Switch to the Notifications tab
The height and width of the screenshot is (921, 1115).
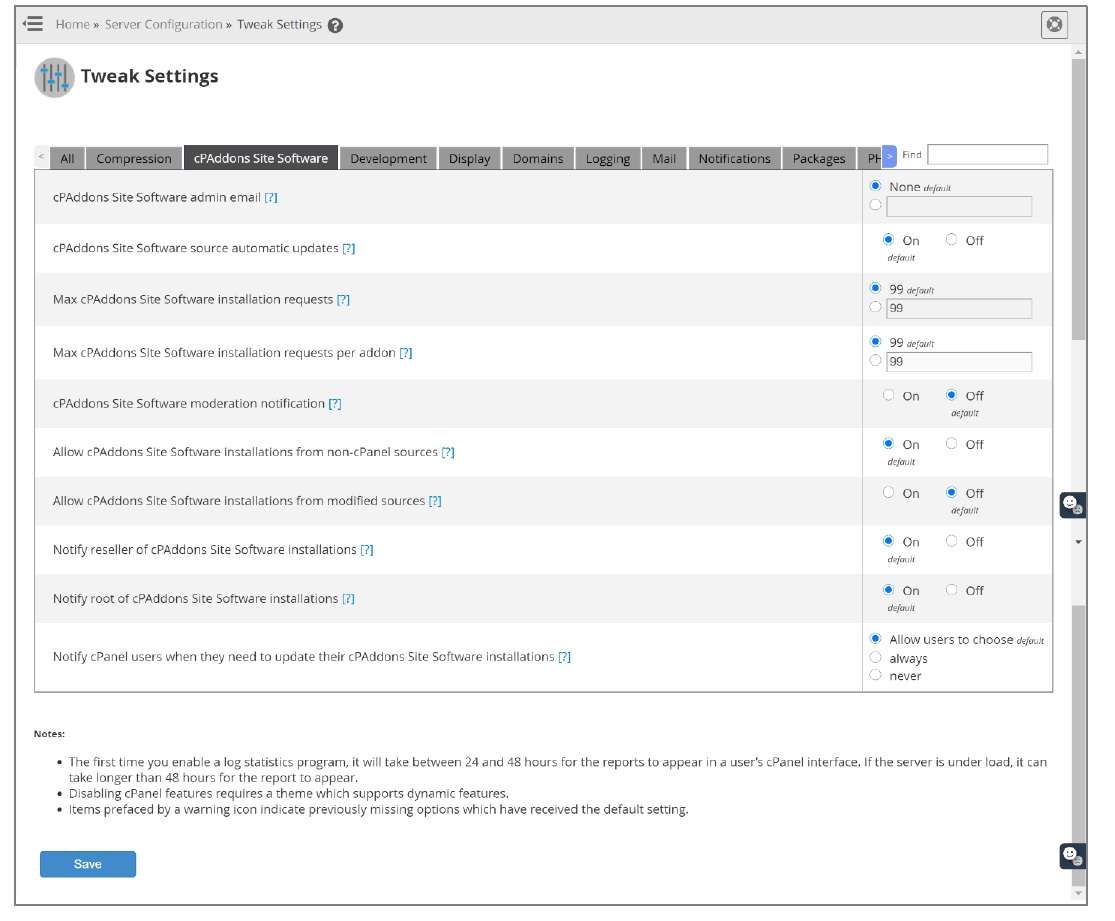(x=735, y=159)
